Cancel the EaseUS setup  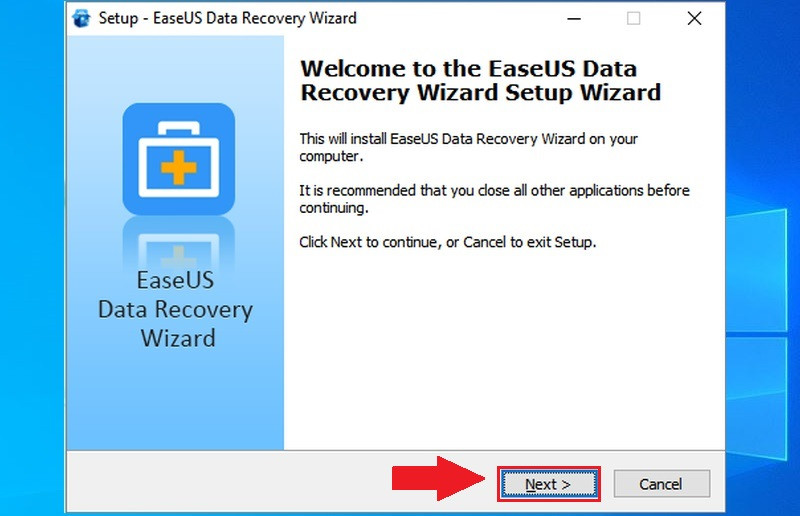tap(661, 484)
